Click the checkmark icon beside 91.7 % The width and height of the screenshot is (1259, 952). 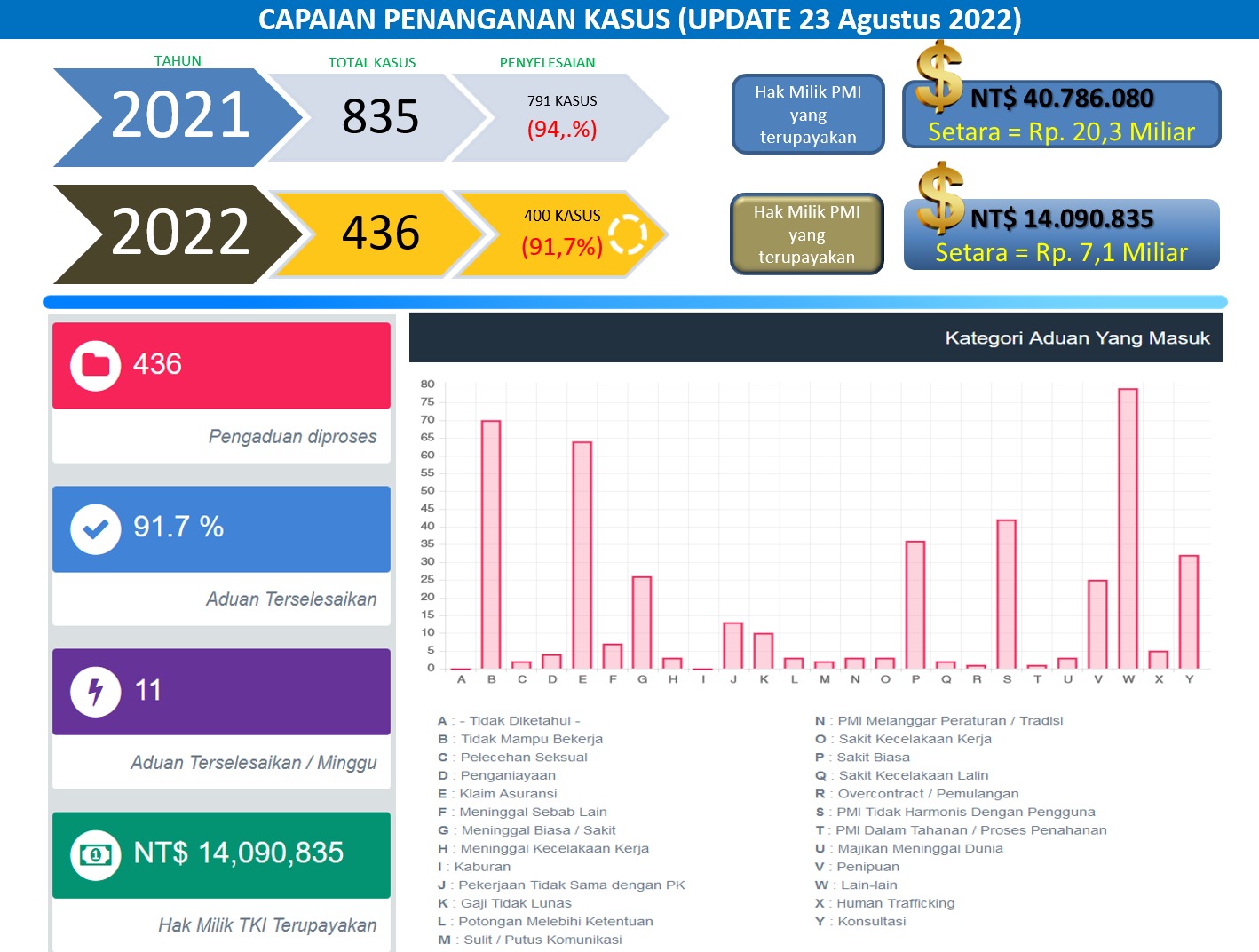point(96,529)
